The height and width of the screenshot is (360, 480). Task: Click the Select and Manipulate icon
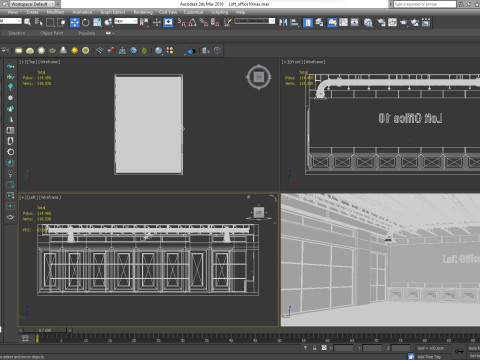pyautogui.click(x=157, y=22)
